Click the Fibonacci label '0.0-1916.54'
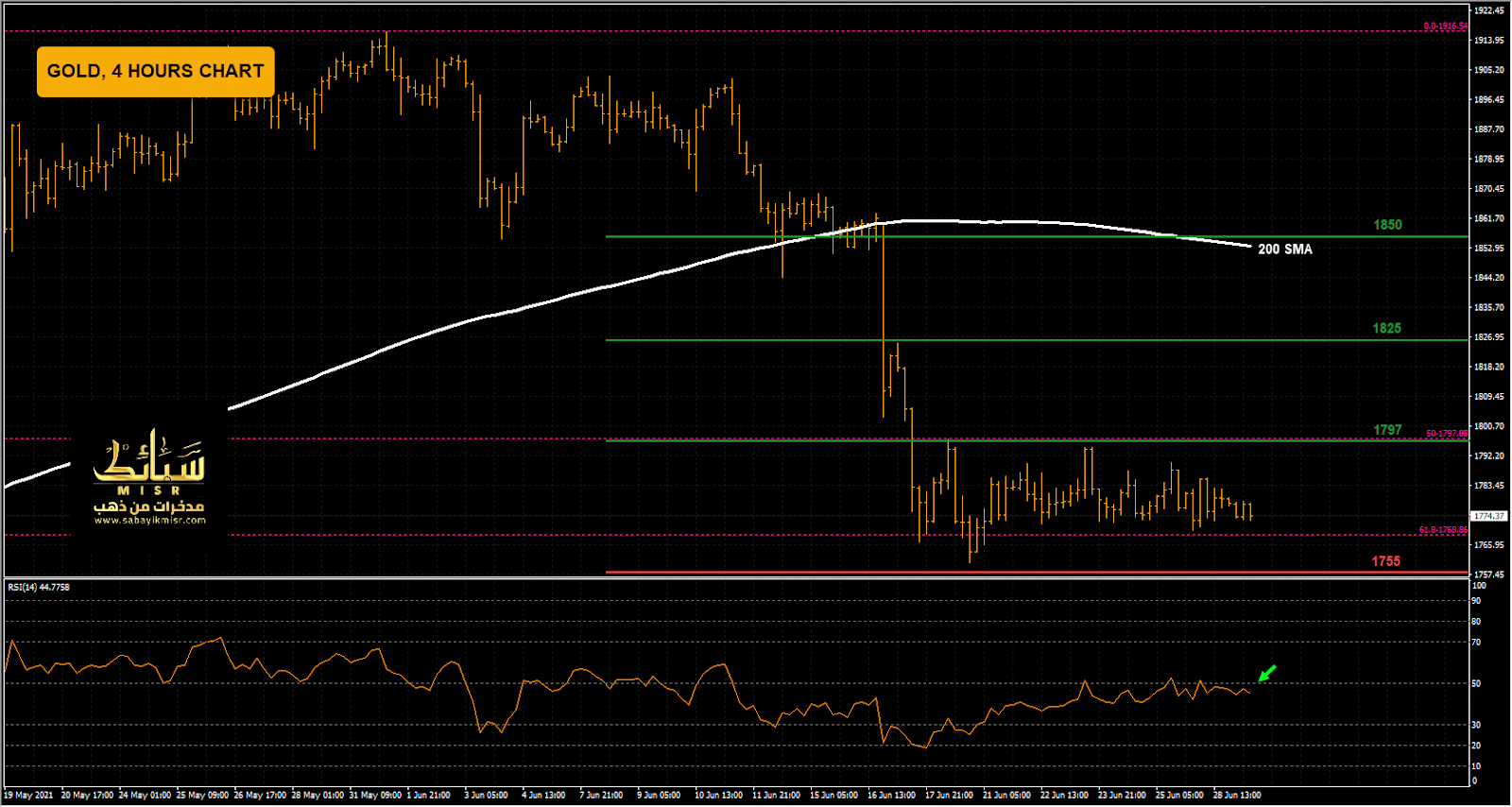 (1446, 26)
